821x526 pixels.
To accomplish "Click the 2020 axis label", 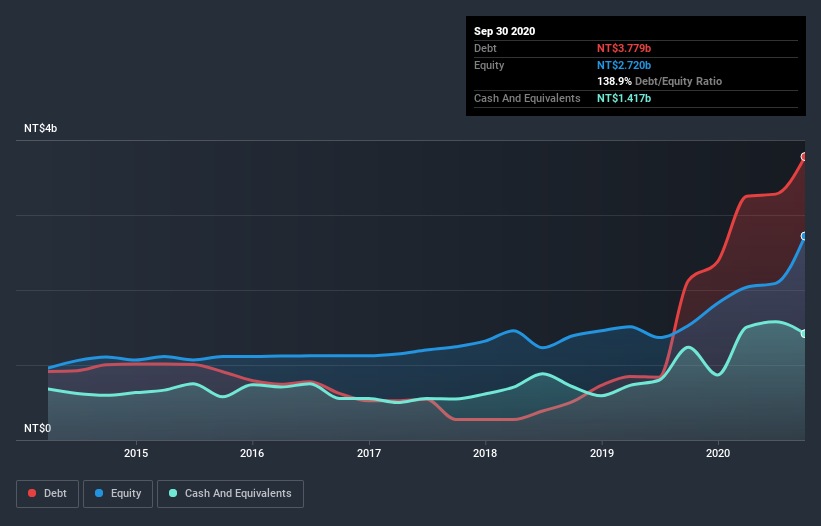I will (718, 453).
